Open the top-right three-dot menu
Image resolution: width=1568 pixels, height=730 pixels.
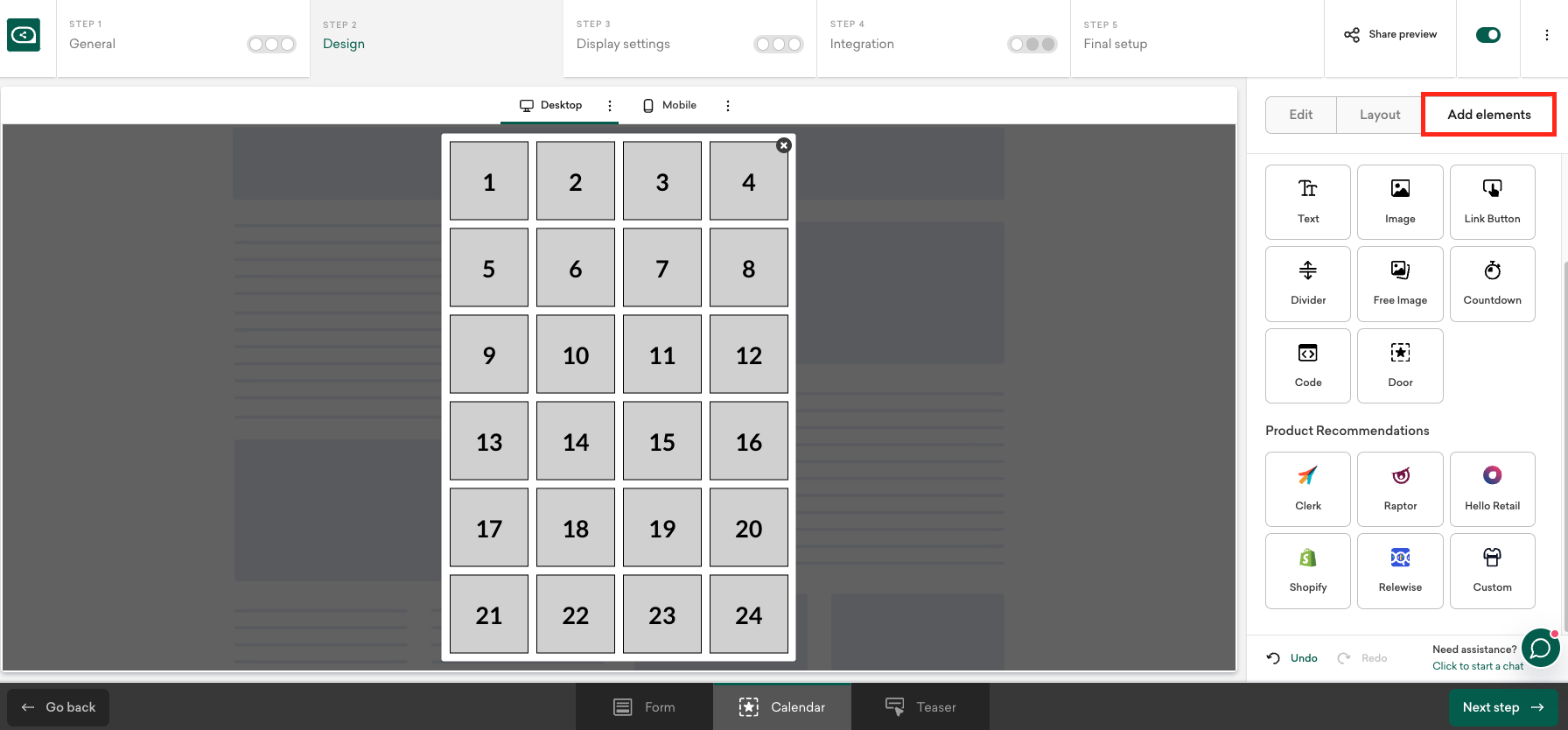[x=1546, y=35]
